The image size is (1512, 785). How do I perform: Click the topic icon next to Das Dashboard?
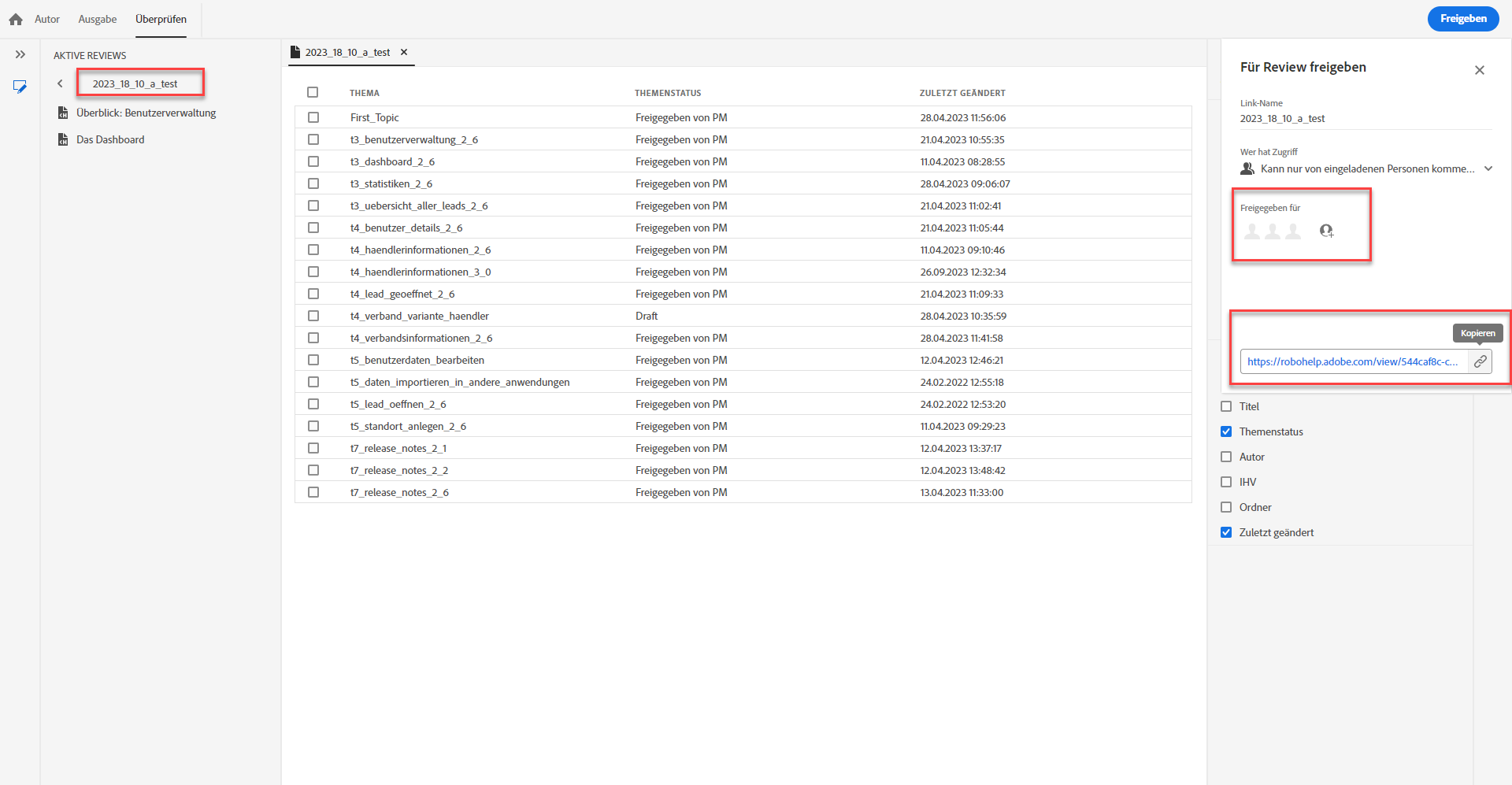64,139
